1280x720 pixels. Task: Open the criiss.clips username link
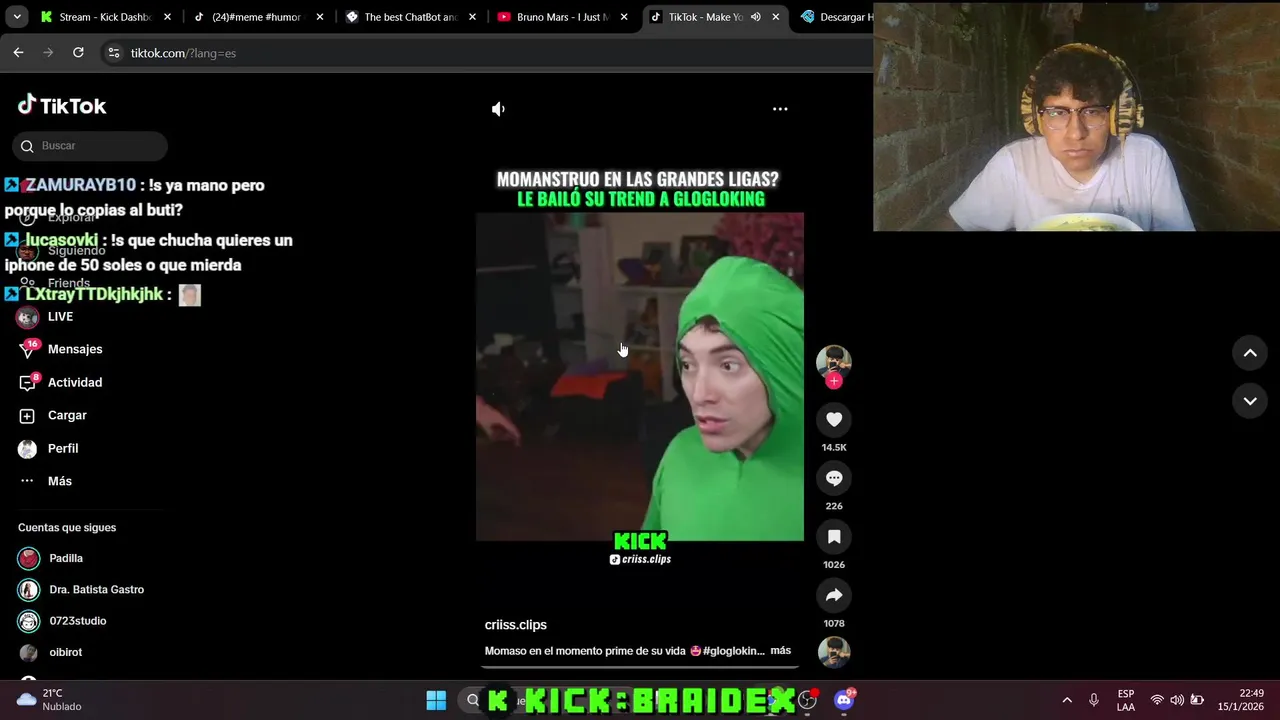pyautogui.click(x=516, y=625)
